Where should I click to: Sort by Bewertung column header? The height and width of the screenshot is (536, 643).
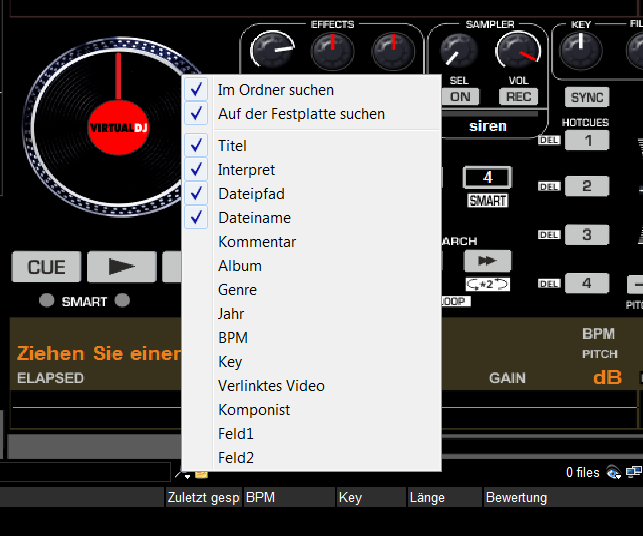563,497
